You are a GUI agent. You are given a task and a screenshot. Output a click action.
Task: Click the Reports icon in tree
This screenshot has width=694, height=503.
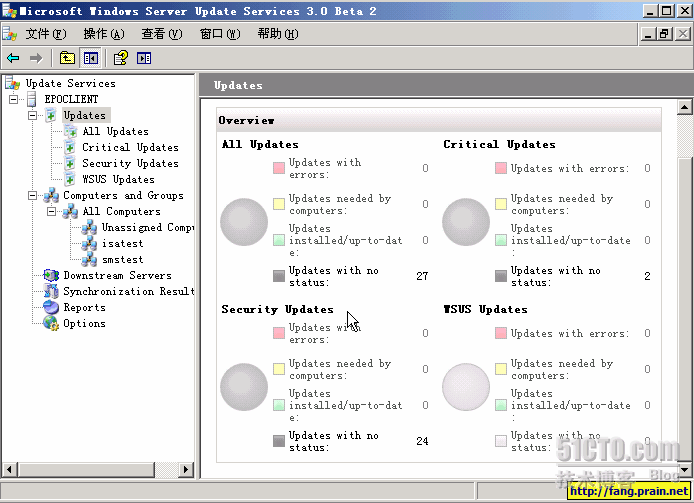[x=51, y=307]
